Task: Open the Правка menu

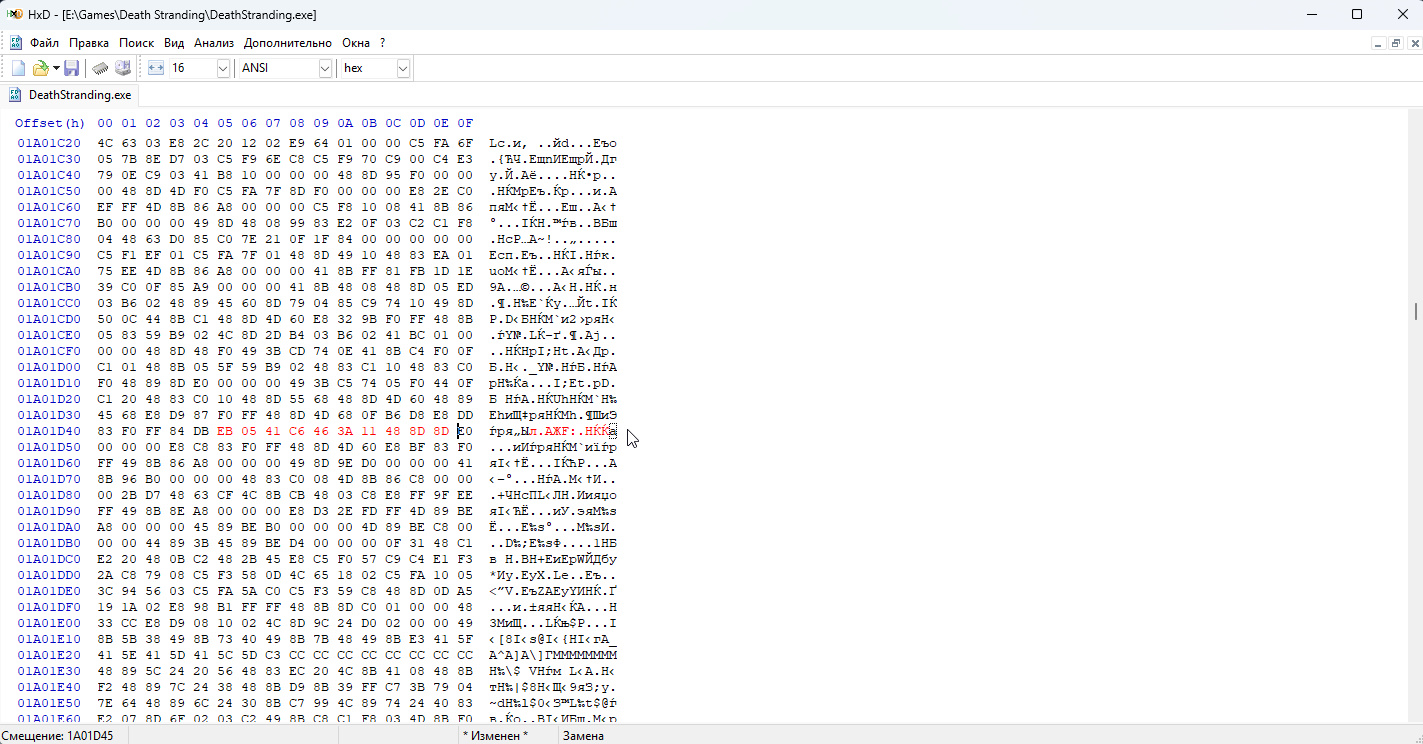Action: click(89, 43)
